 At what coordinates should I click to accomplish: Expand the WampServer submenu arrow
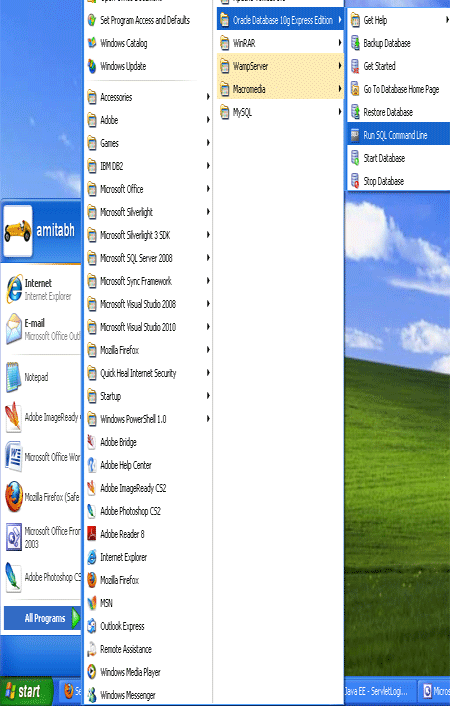(340, 66)
